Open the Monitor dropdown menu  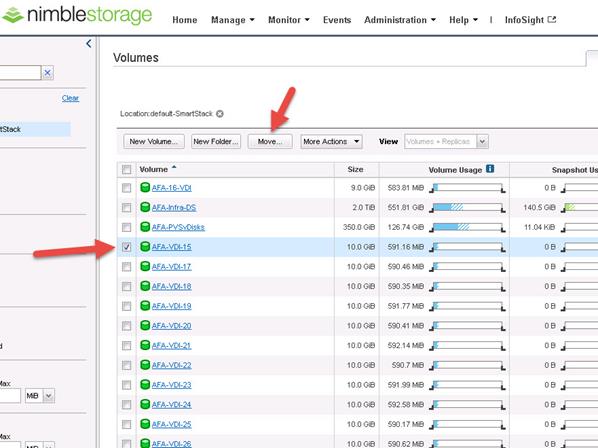point(289,20)
